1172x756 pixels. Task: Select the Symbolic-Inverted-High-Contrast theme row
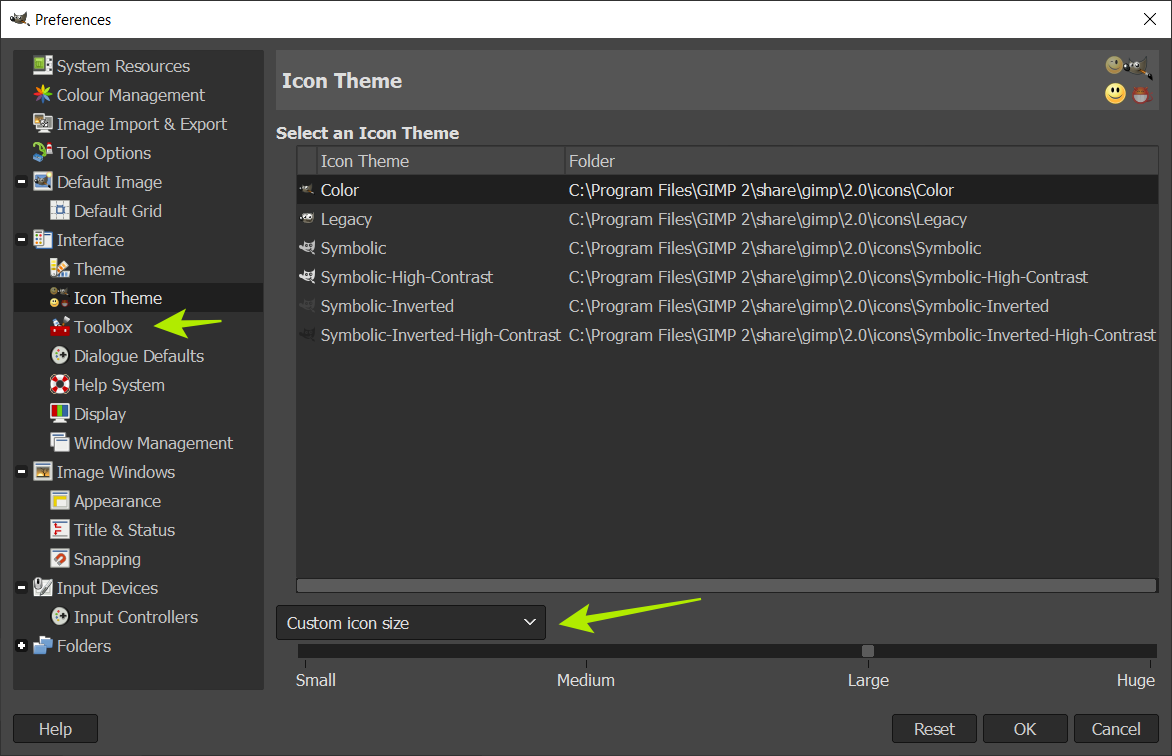click(727, 335)
